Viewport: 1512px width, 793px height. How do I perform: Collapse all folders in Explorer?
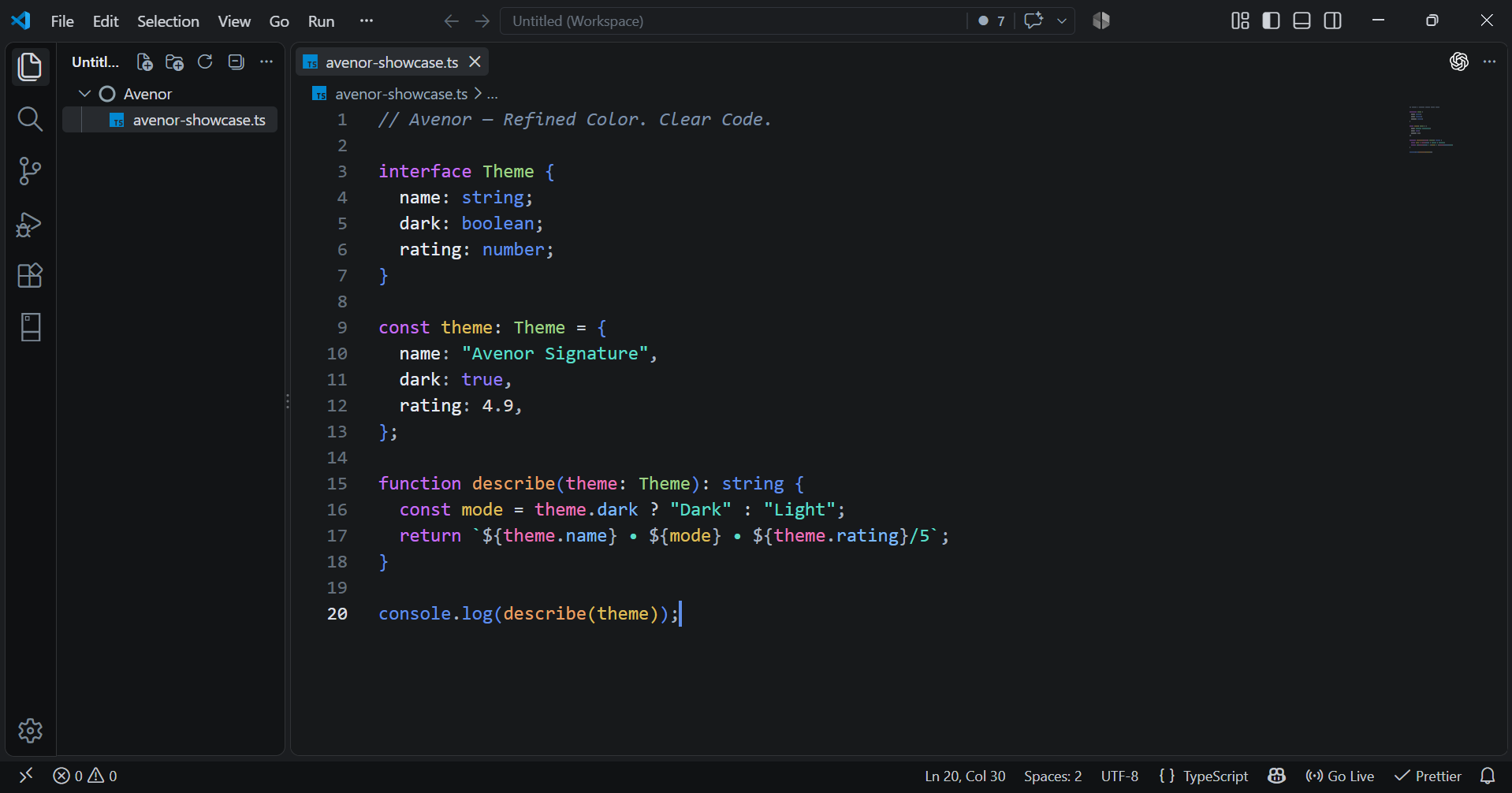[x=236, y=61]
